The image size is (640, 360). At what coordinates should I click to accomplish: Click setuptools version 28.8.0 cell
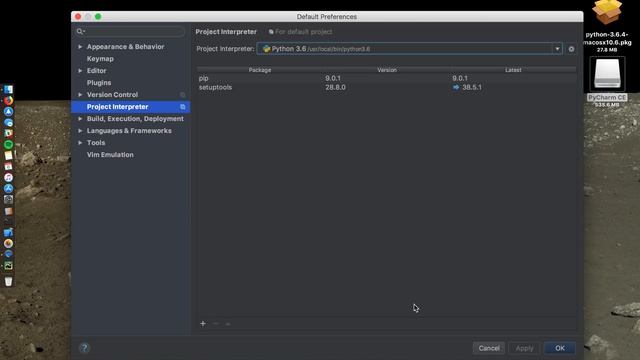[335, 87]
